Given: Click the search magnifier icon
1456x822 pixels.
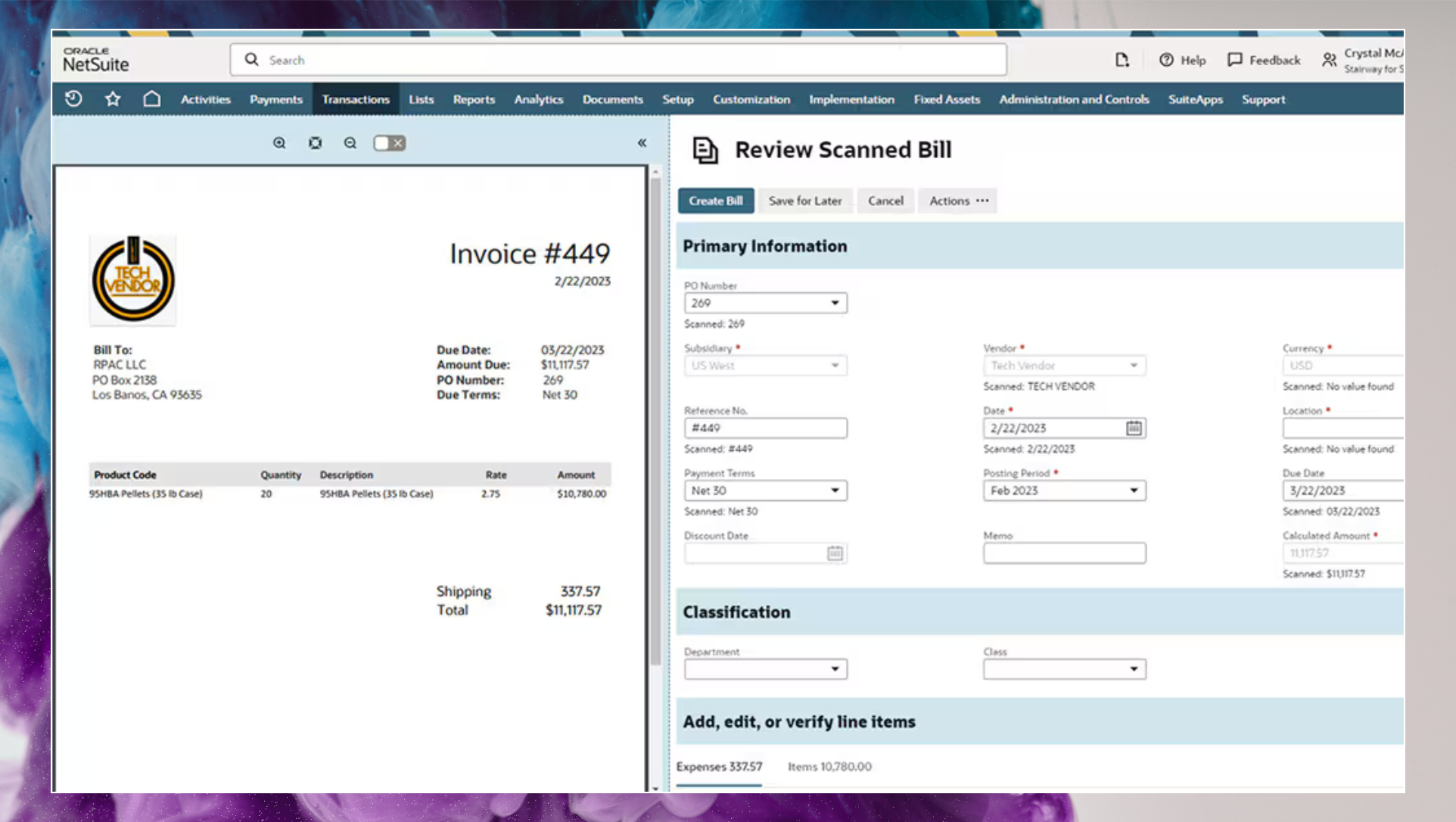Looking at the screenshot, I should click(x=251, y=59).
